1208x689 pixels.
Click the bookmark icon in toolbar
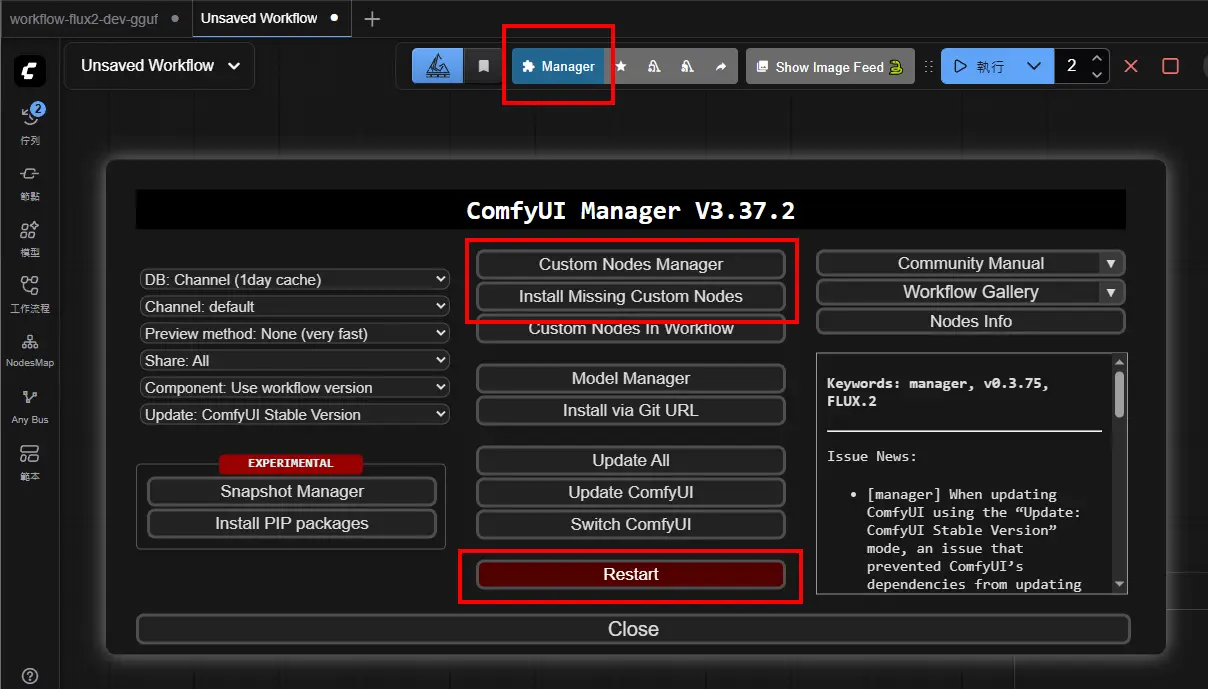(x=484, y=67)
